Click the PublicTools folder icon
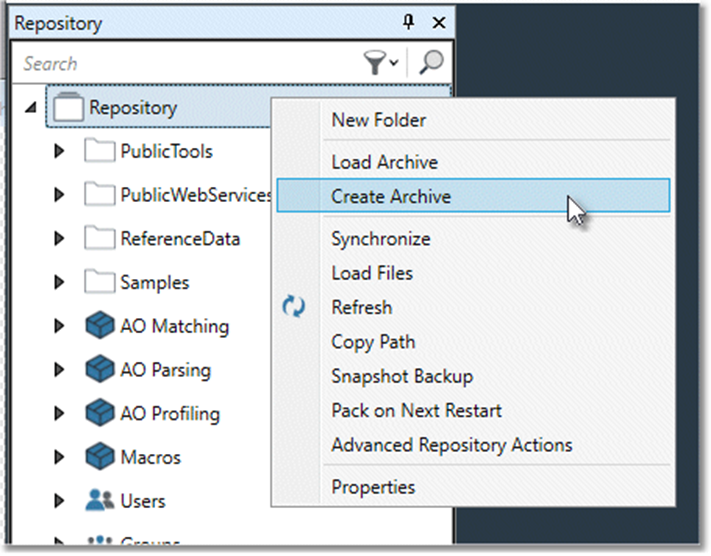 pyautogui.click(x=100, y=152)
